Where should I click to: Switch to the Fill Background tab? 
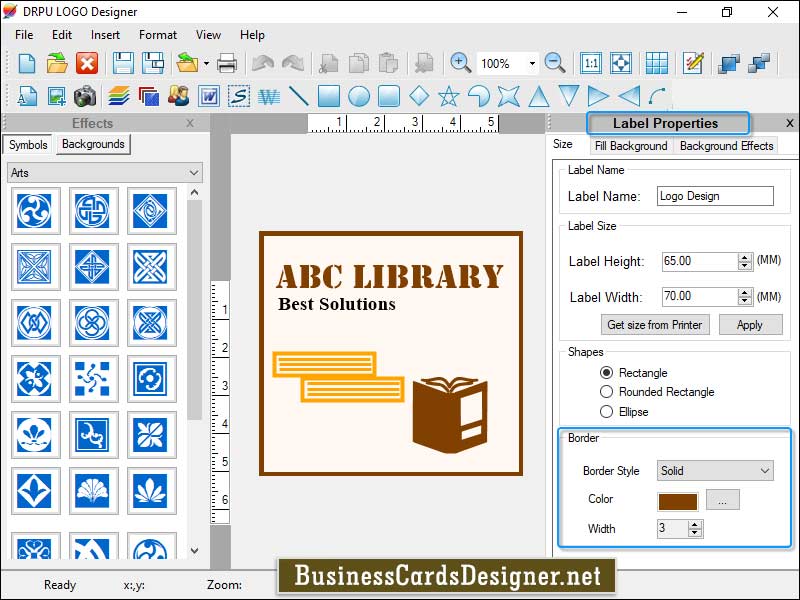[630, 146]
